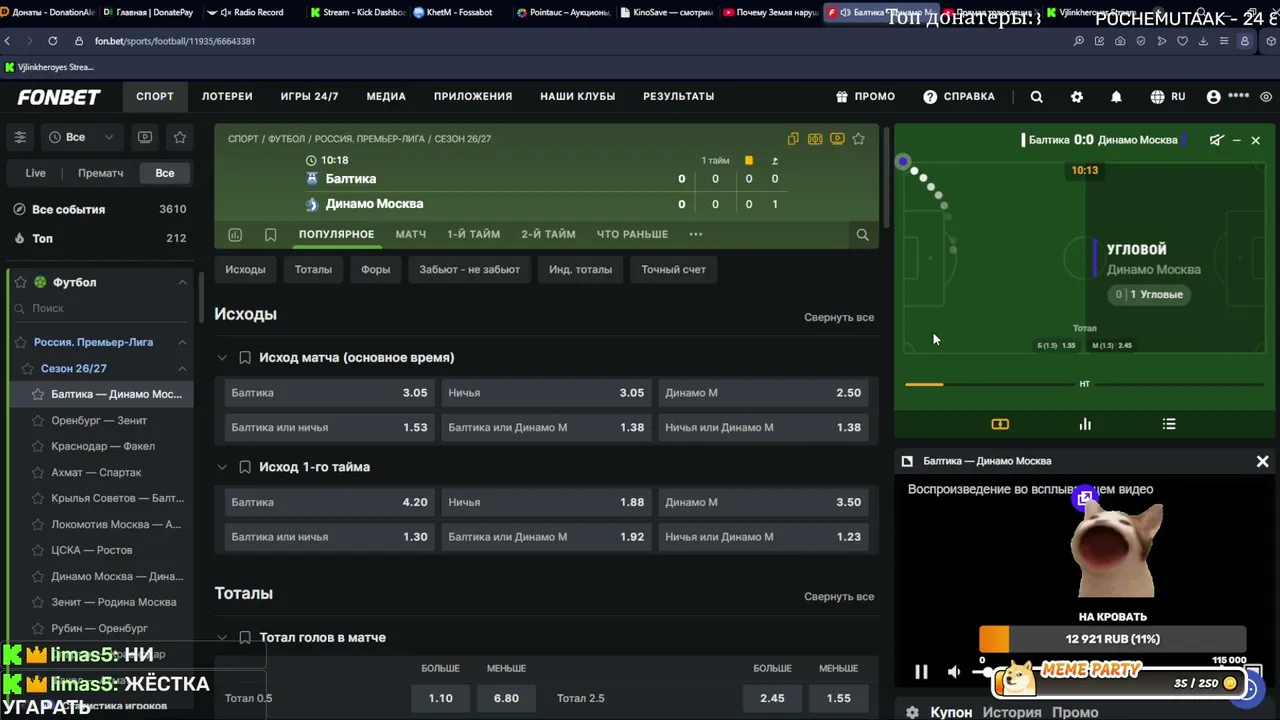The width and height of the screenshot is (1280, 720).
Task: Toggle the sound-off icon in the match tracker
Action: pyautogui.click(x=1216, y=140)
